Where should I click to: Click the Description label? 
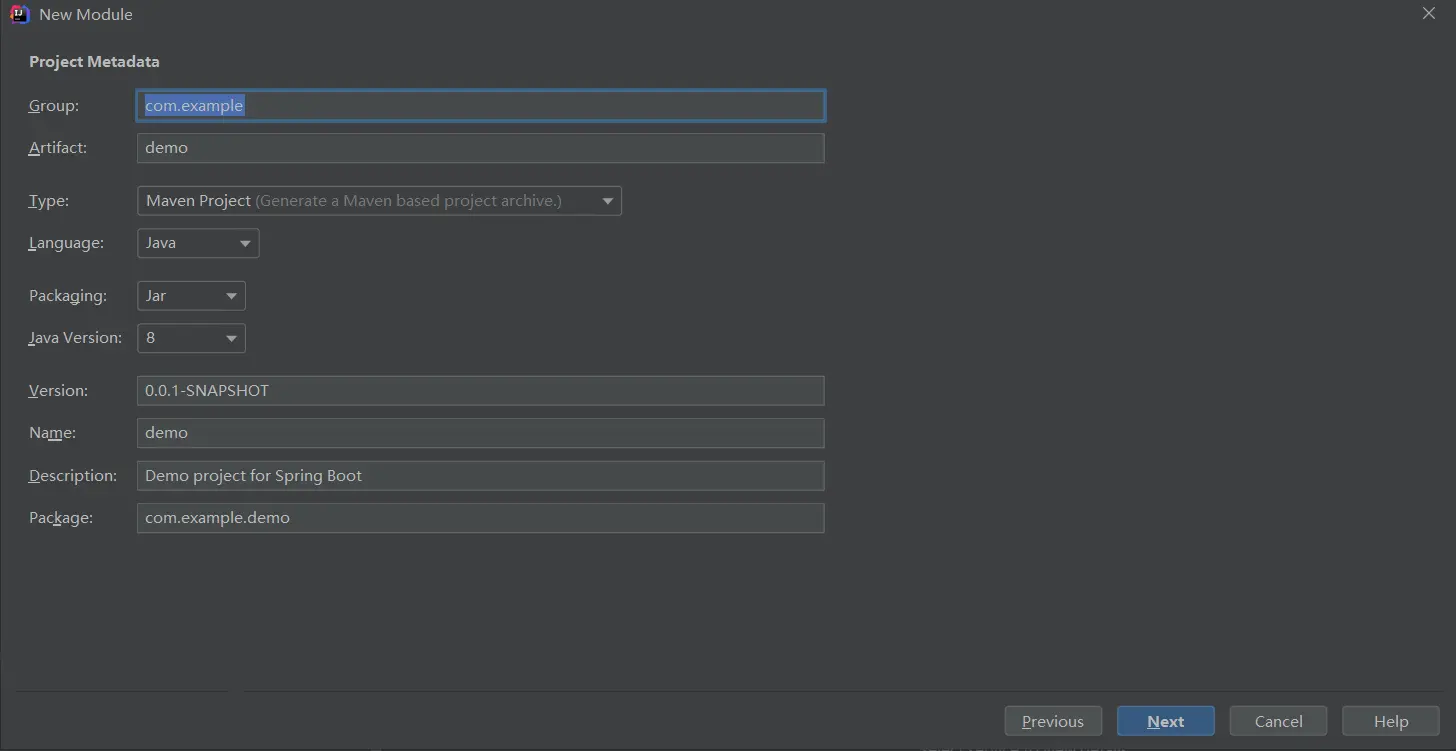coord(73,476)
